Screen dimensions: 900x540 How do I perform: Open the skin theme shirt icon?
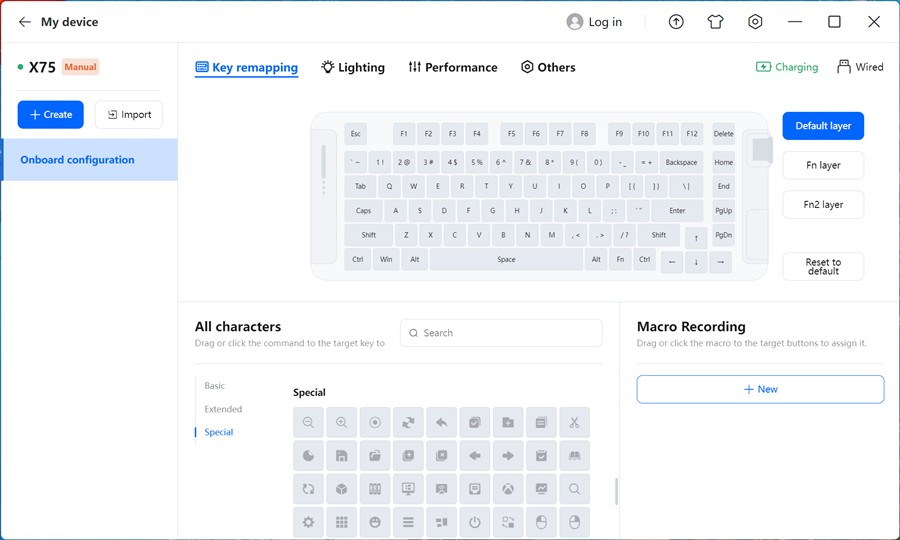pos(715,22)
